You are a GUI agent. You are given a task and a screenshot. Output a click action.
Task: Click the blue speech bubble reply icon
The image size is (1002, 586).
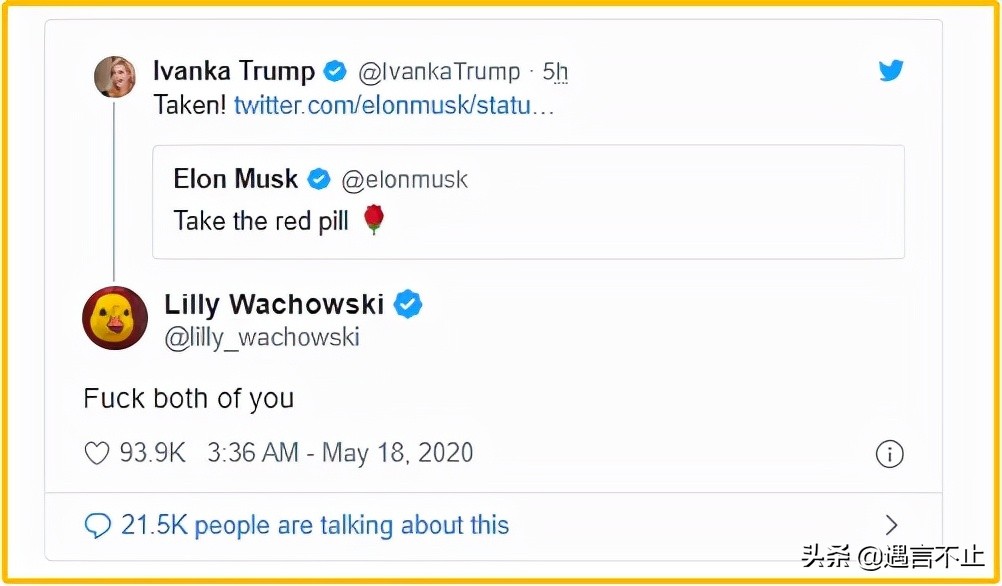coord(98,525)
